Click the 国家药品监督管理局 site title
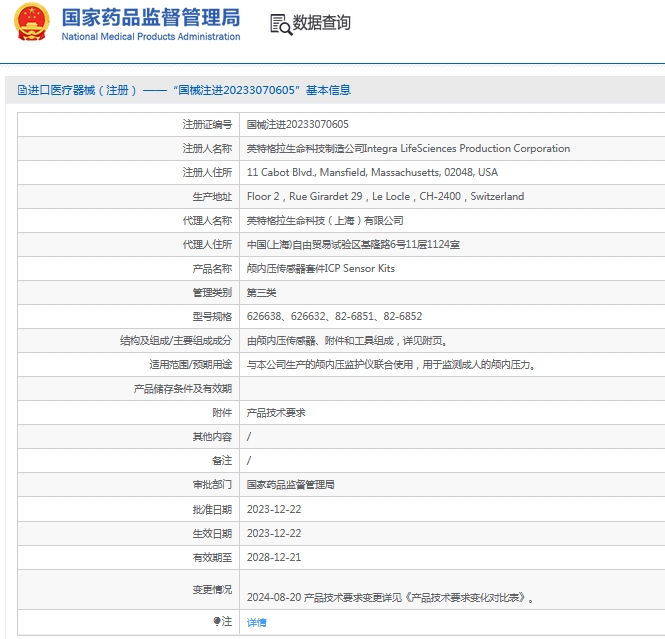Image resolution: width=665 pixels, height=639 pixels. (x=151, y=18)
